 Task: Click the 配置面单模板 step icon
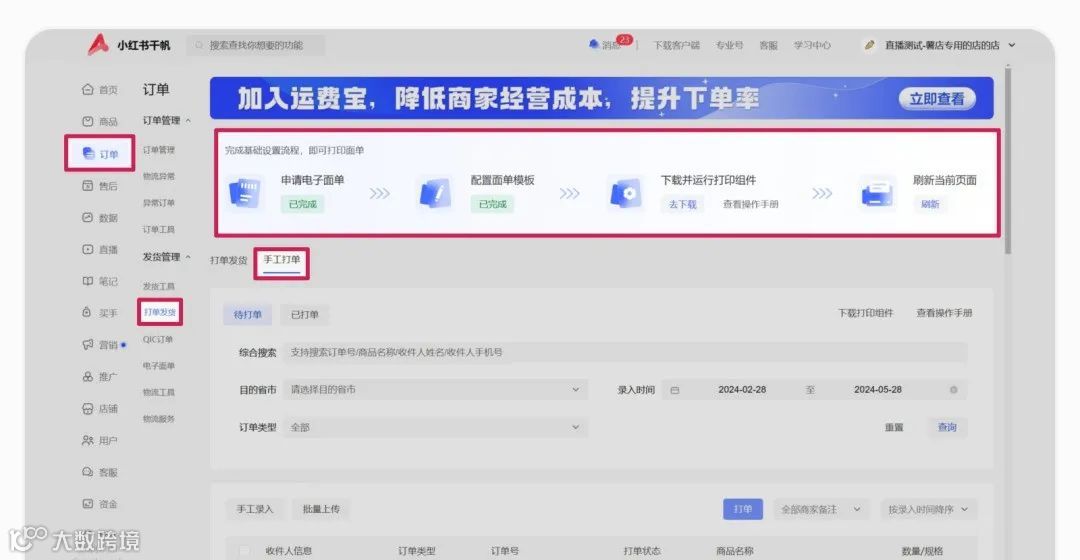pos(435,193)
